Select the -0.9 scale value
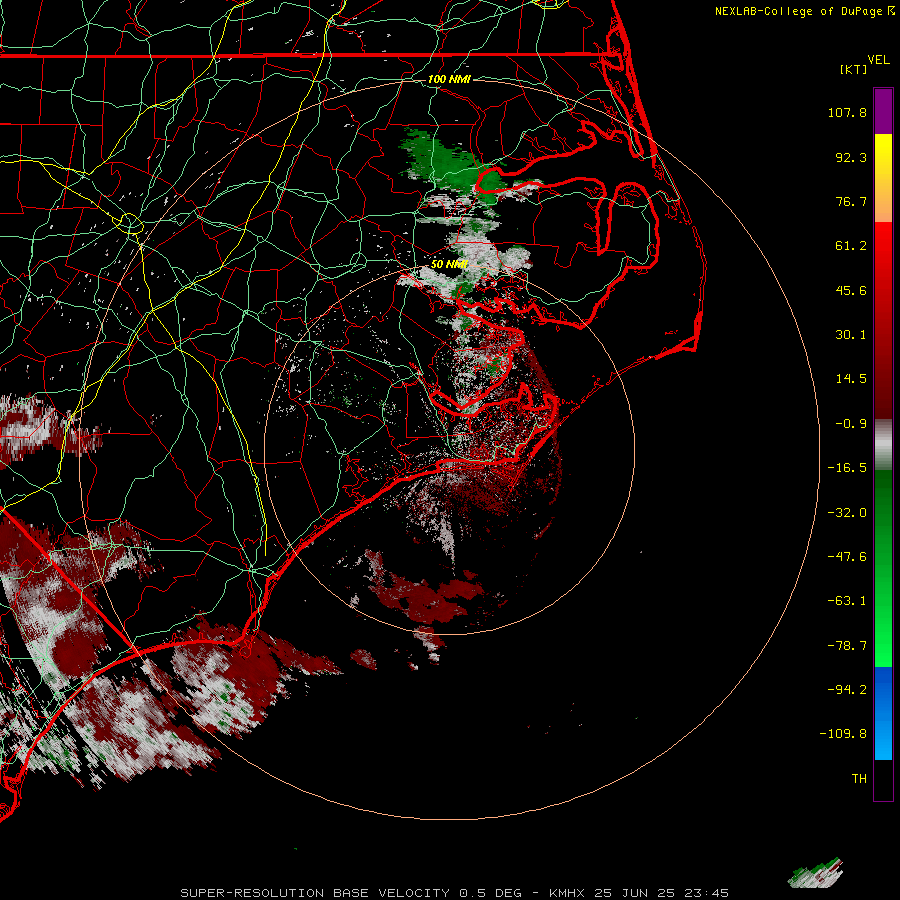 click(851, 424)
